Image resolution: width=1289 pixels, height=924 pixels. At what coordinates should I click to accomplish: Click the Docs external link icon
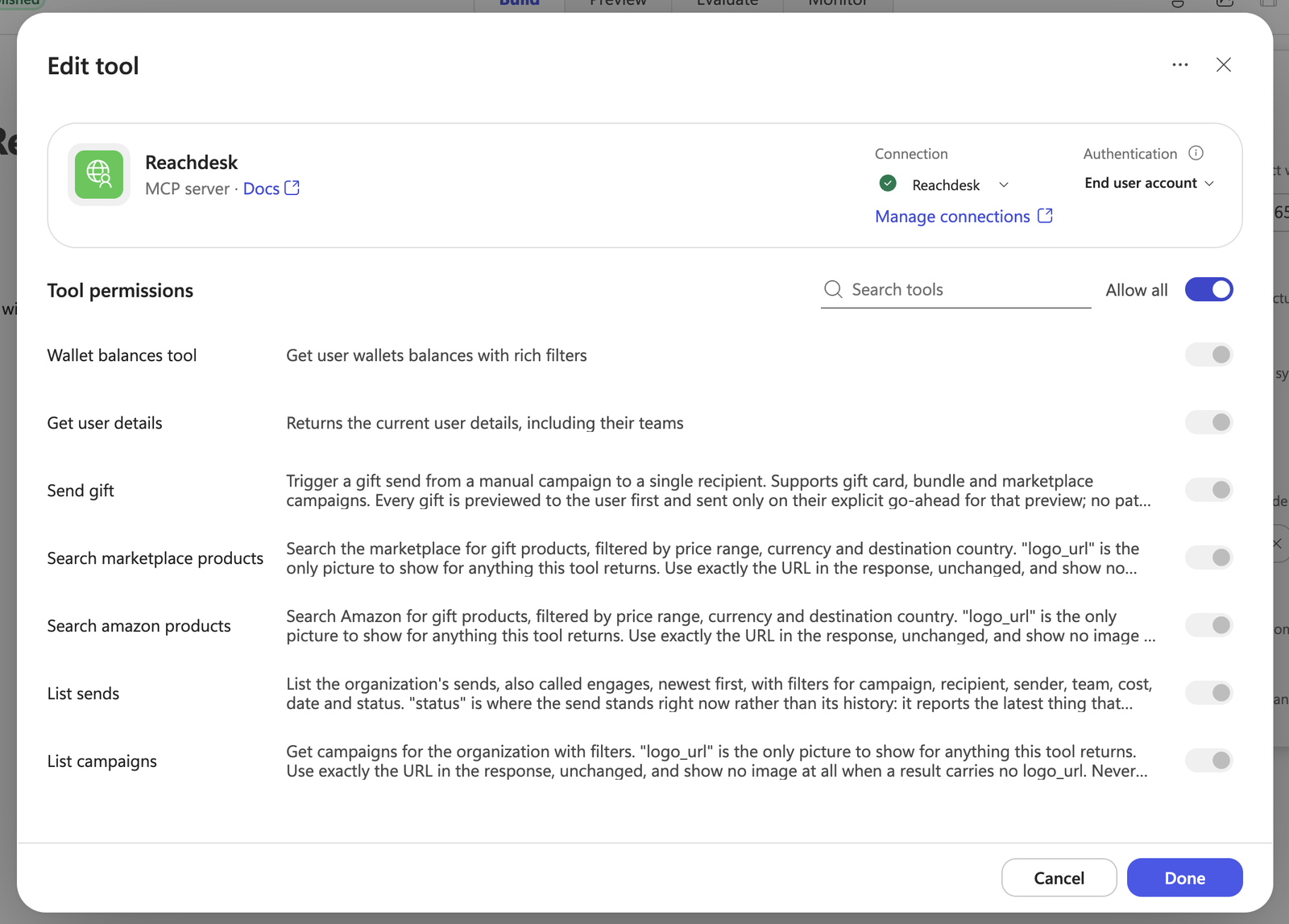292,188
